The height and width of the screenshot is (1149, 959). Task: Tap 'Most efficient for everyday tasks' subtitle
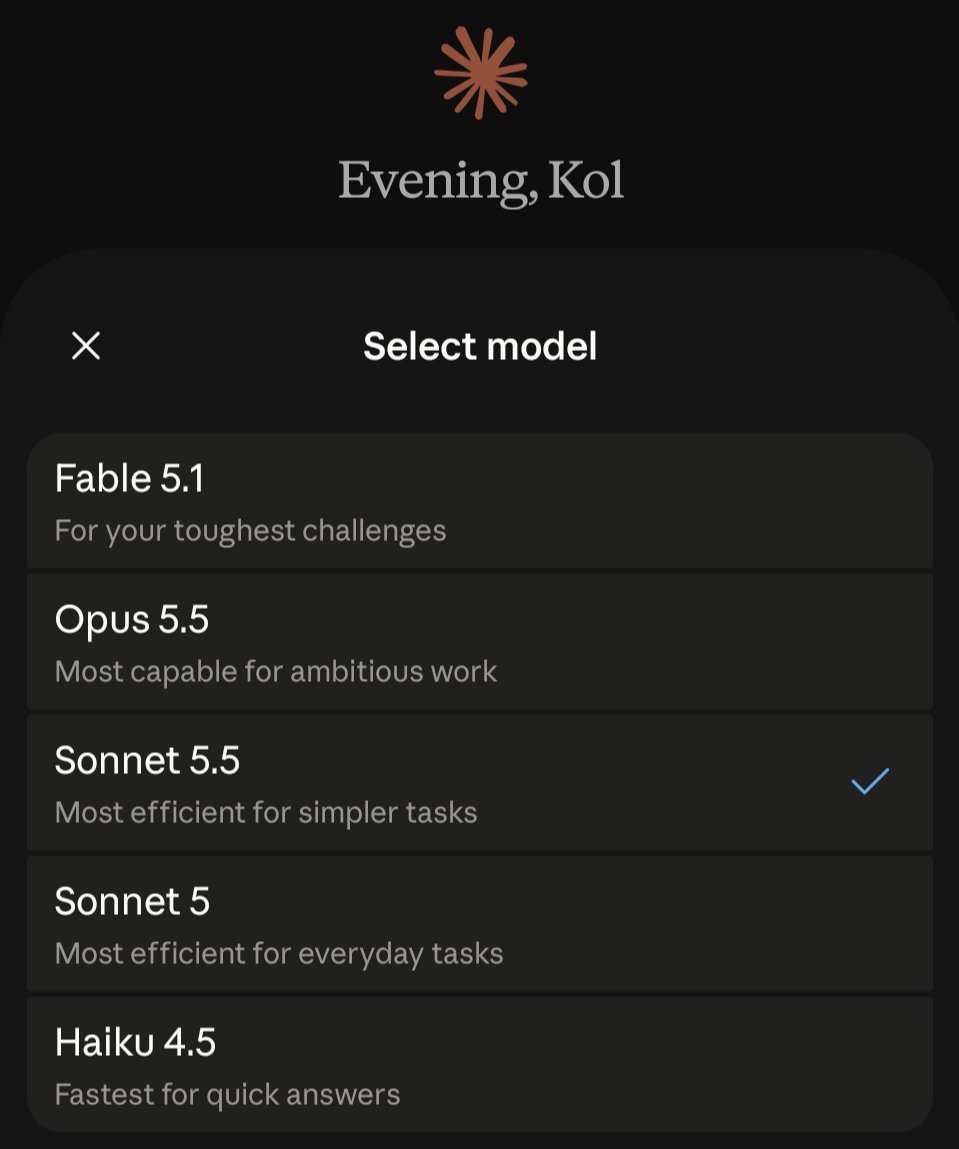[x=279, y=953]
